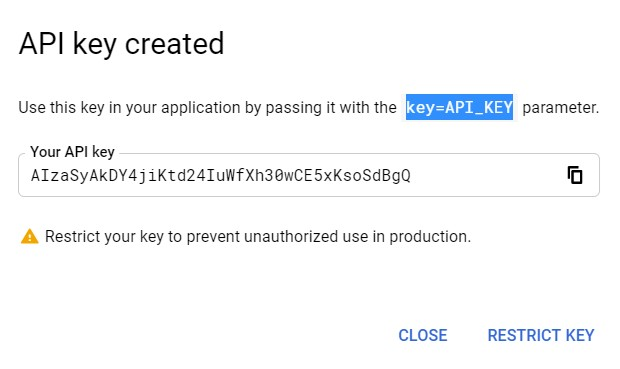The height and width of the screenshot is (369, 620).
Task: Click the yellow warning triangle icon
Action: [30, 237]
